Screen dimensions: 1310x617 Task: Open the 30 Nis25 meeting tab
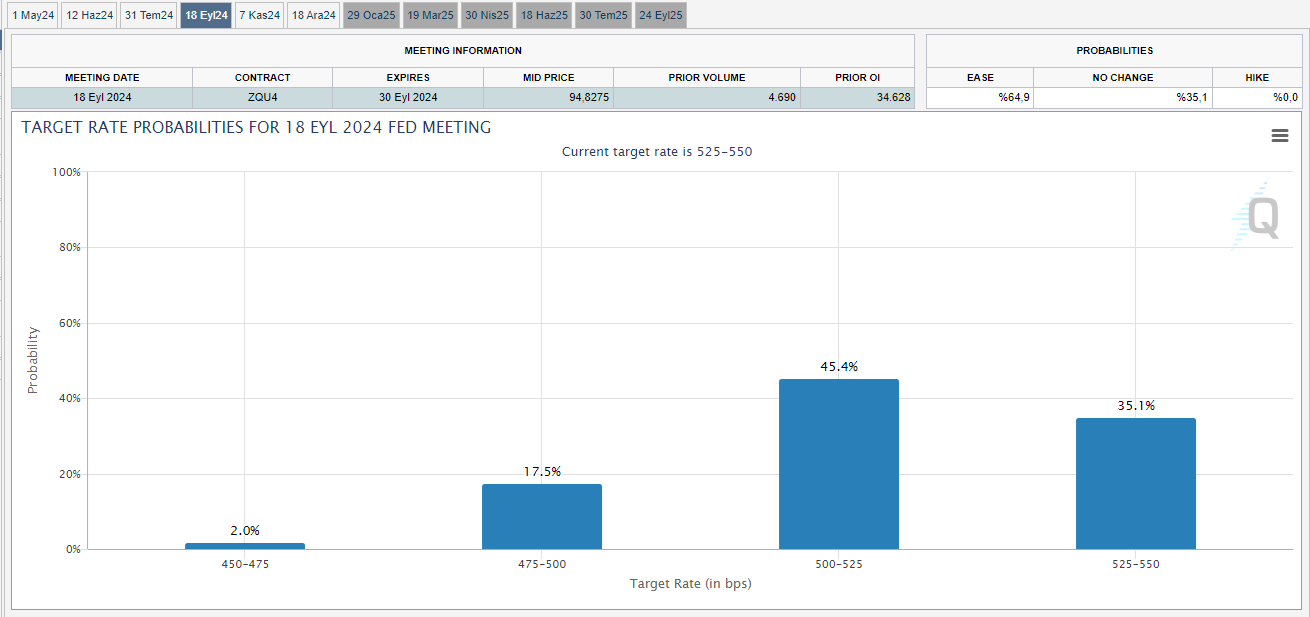487,15
